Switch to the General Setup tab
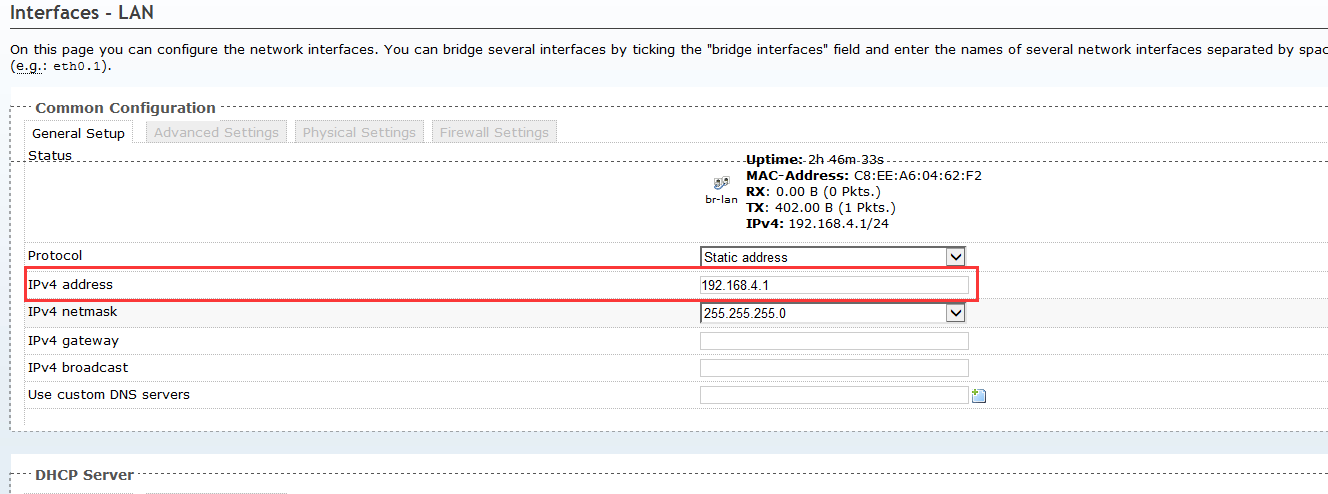The height and width of the screenshot is (494, 1328). click(x=78, y=133)
